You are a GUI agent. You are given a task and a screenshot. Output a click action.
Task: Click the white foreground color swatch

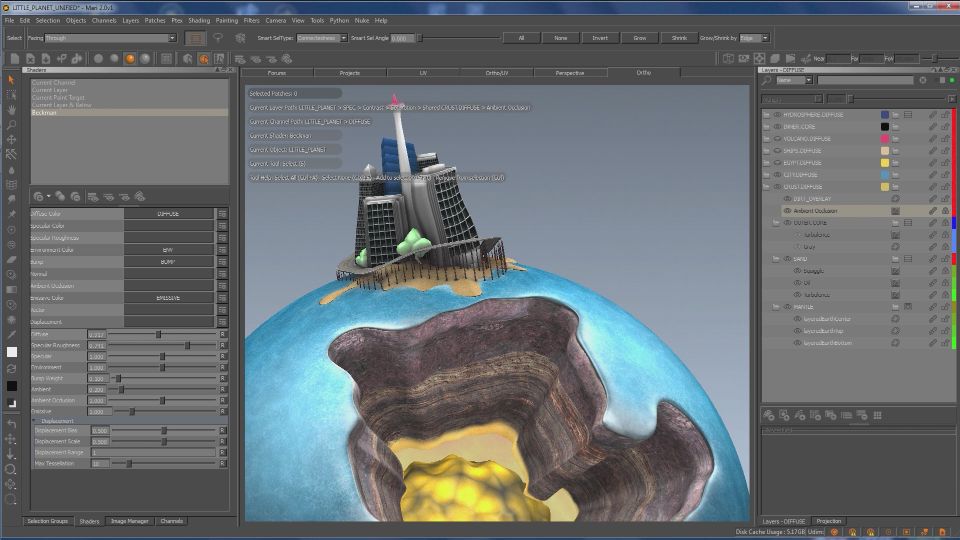pyautogui.click(x=12, y=352)
